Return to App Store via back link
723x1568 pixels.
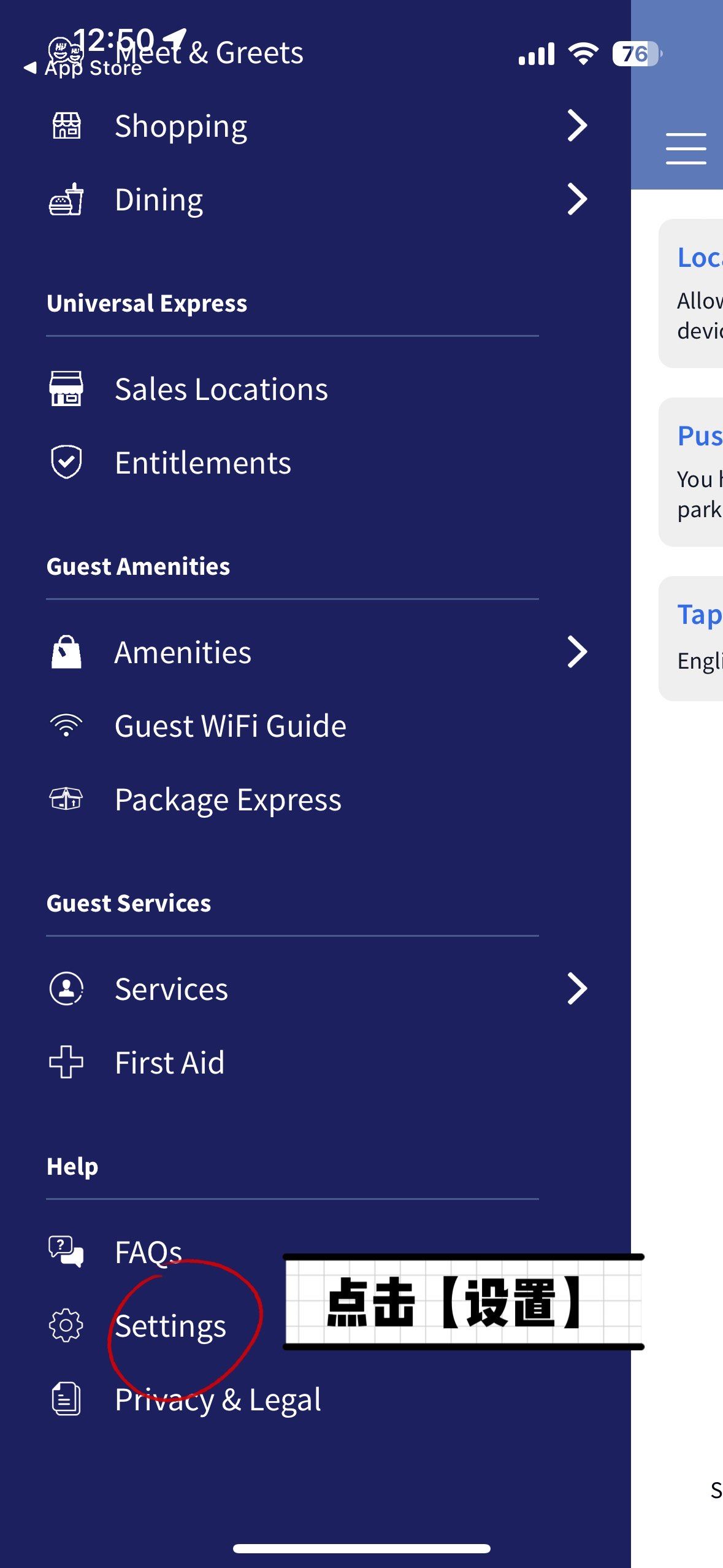coord(83,67)
